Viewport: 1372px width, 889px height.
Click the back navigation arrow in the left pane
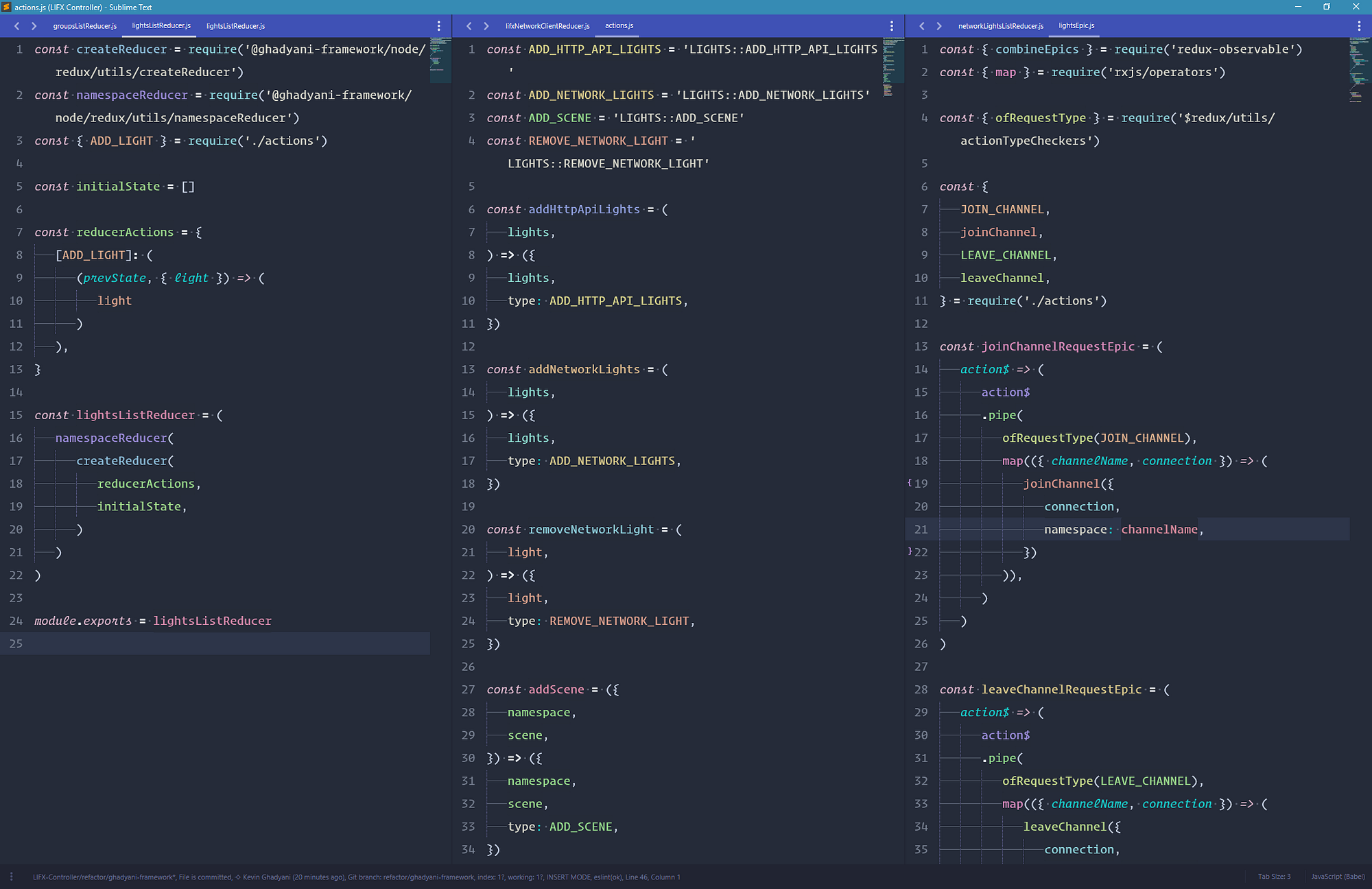pyautogui.click(x=17, y=26)
